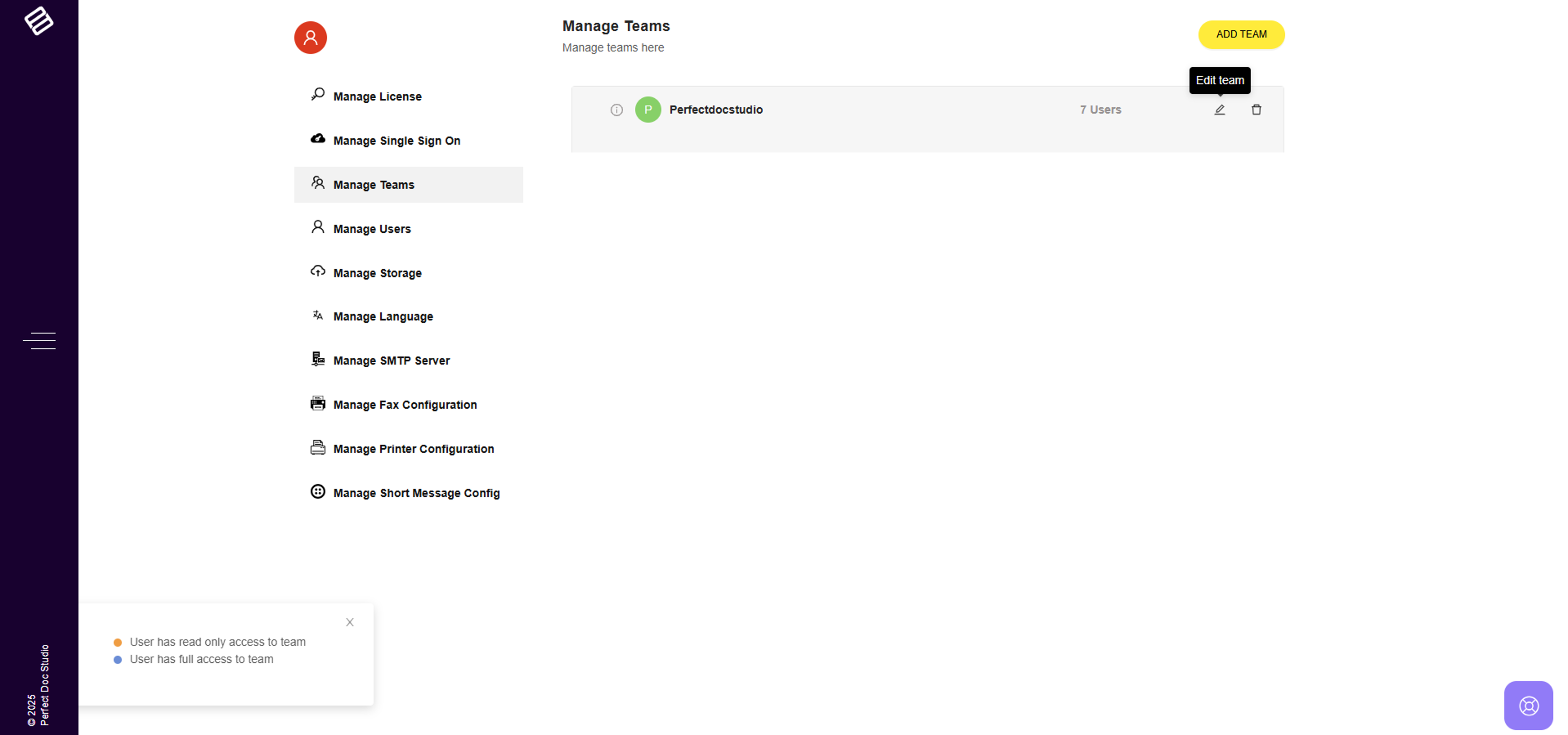1568x735 pixels.
Task: Open Manage Short Message Config
Action: pos(416,493)
